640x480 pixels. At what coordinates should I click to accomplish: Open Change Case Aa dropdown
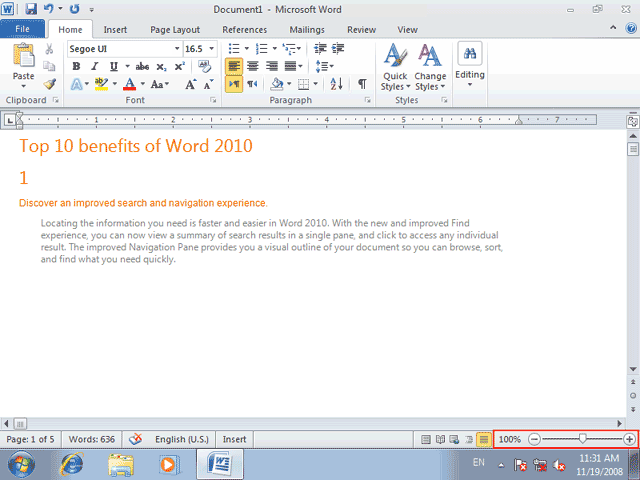point(159,84)
